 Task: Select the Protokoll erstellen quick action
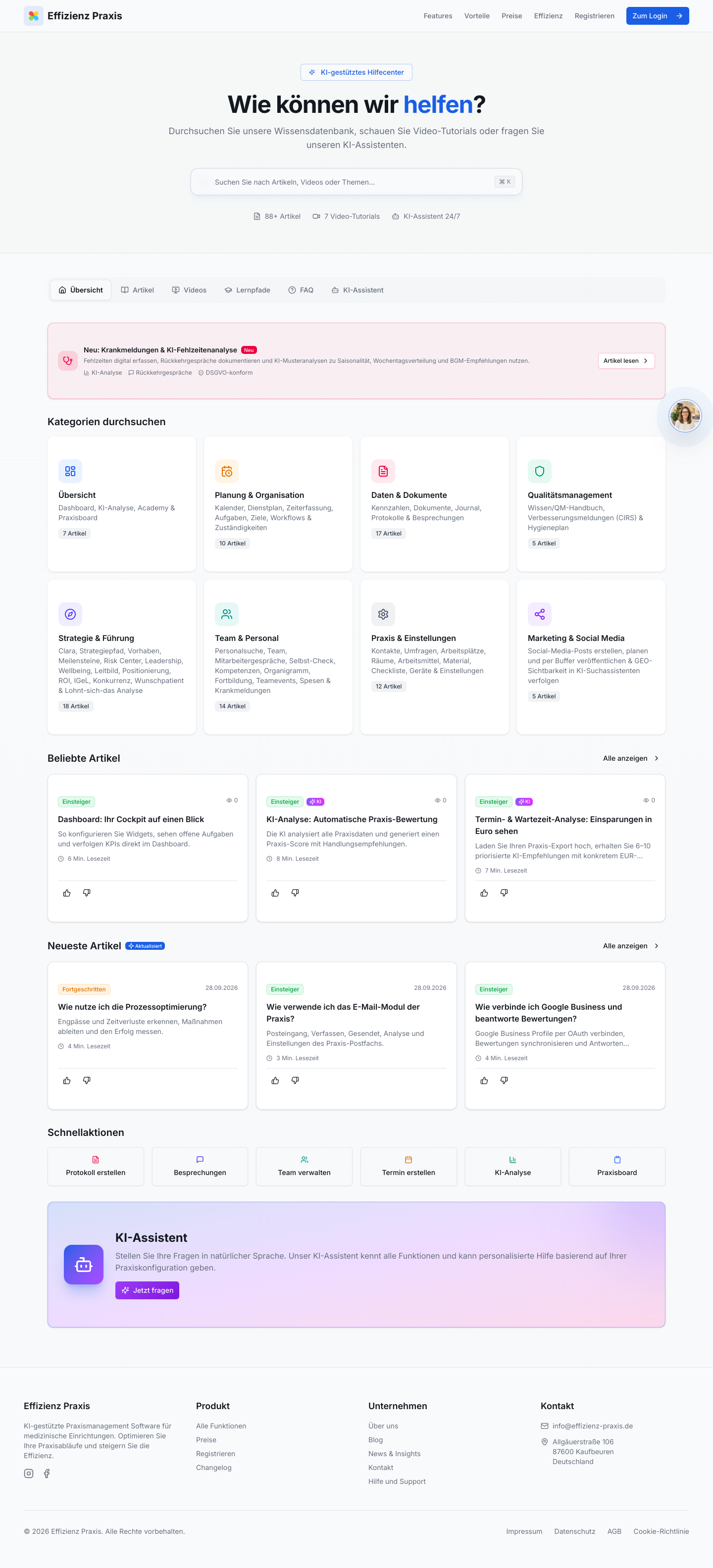click(96, 1166)
